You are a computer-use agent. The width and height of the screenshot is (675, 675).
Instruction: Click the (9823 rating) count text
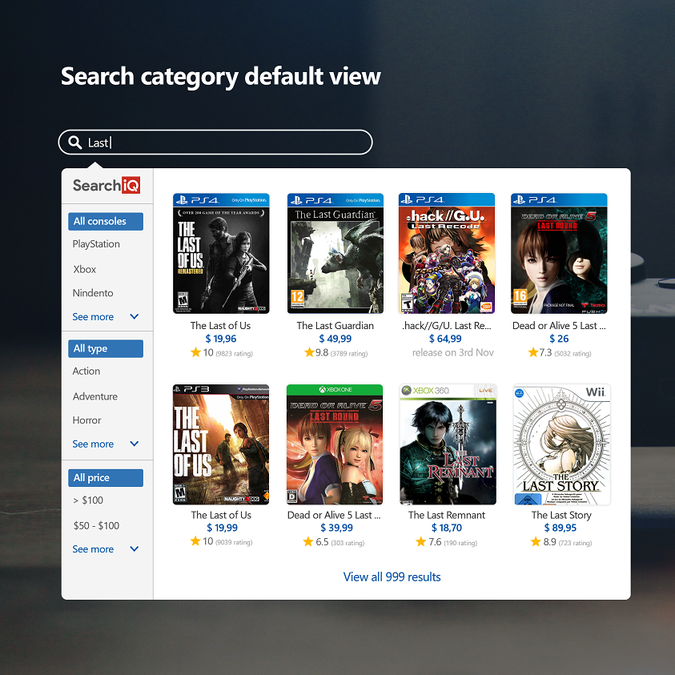click(x=234, y=354)
